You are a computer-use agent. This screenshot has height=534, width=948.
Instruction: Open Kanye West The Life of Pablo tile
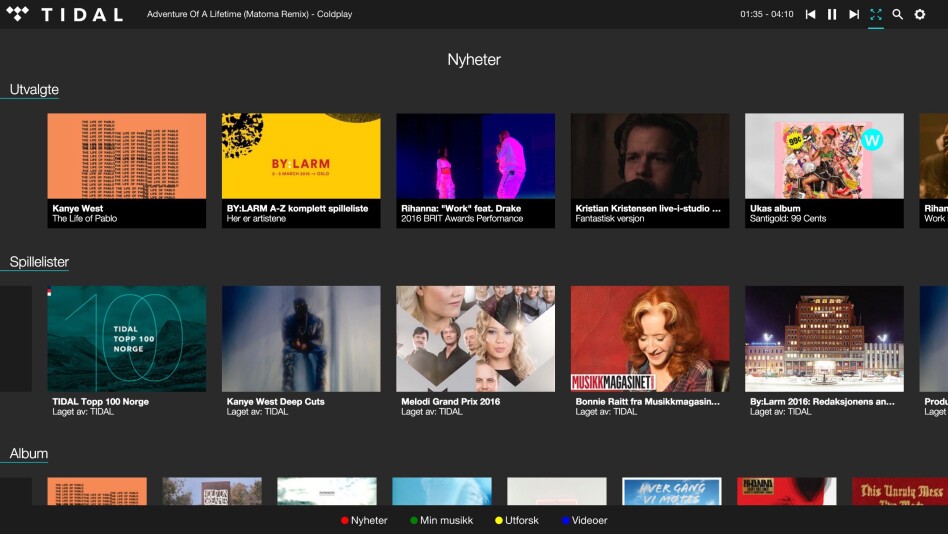(x=127, y=170)
